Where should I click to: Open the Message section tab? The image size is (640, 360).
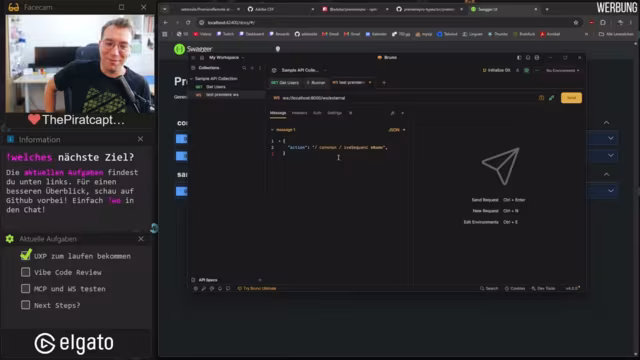(278, 113)
